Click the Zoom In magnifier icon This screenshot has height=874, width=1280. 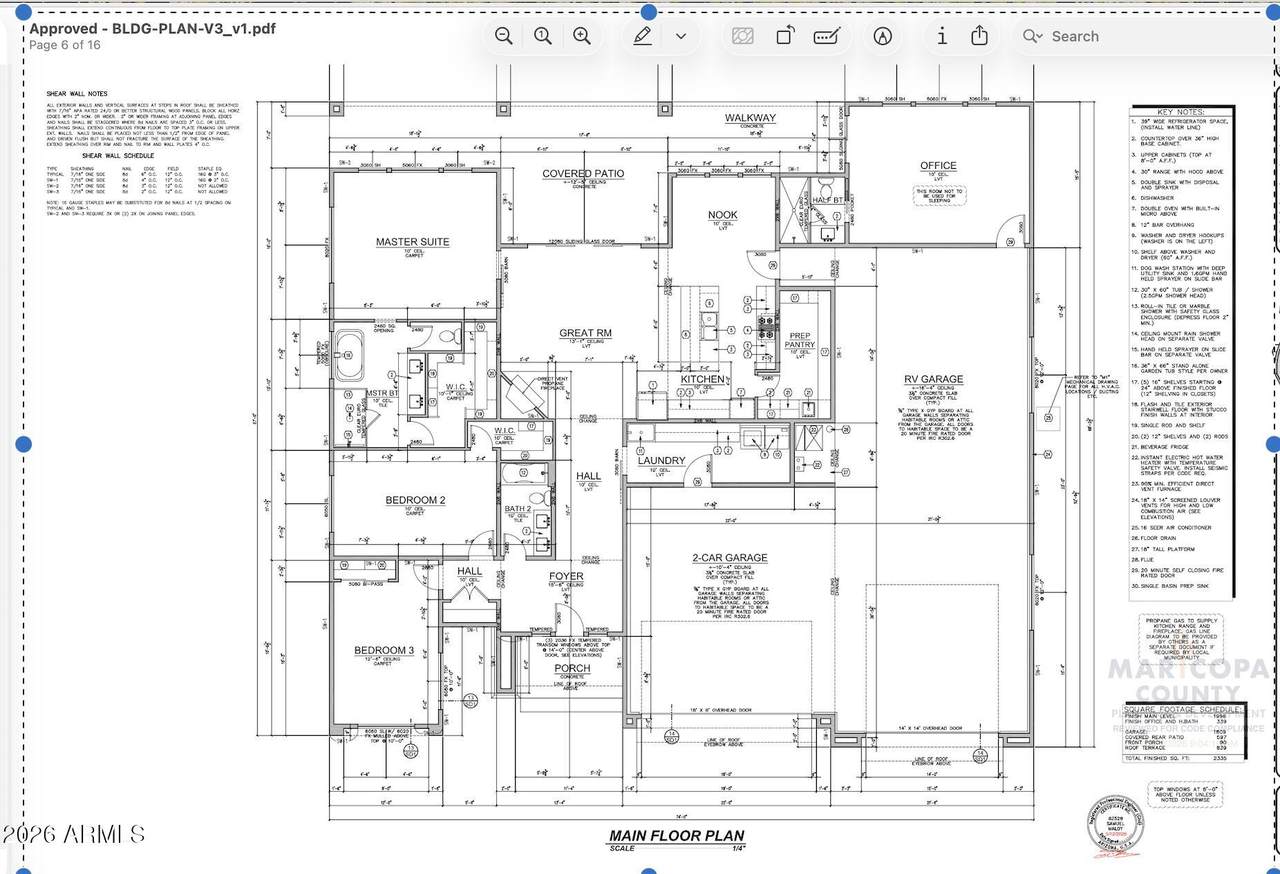tap(582, 36)
